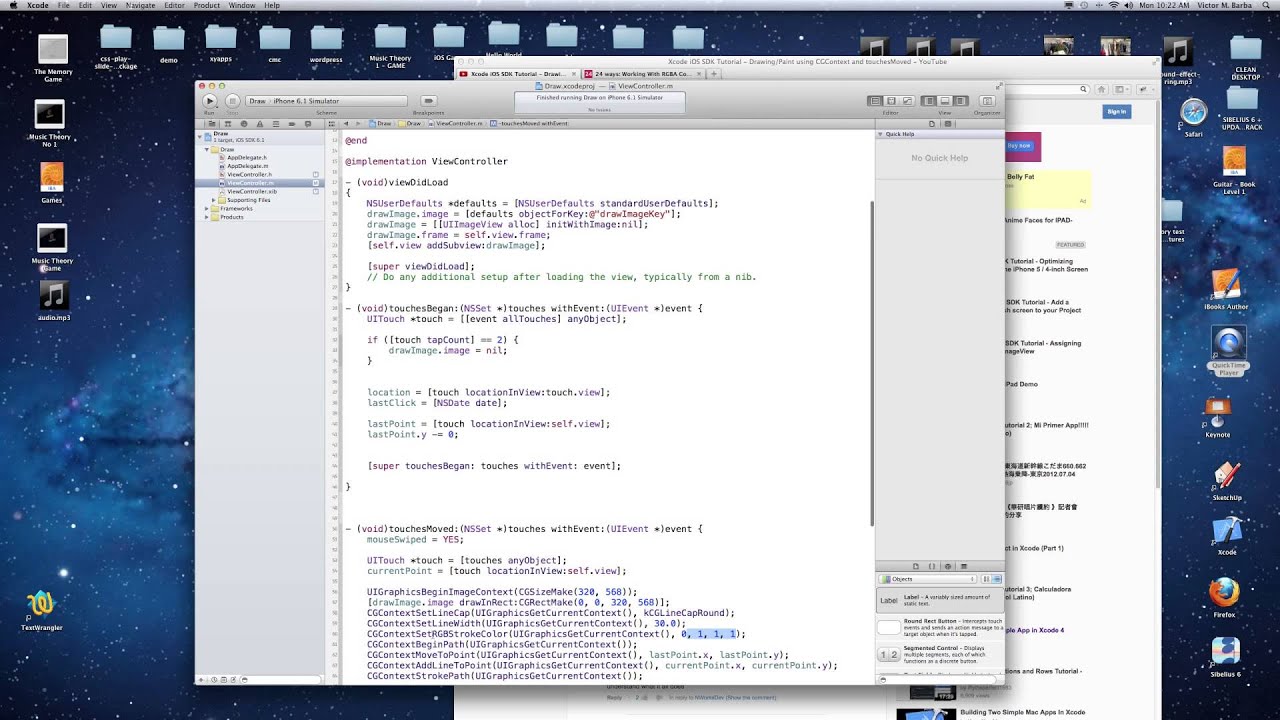Collapse the Draw group folder
1280x720 pixels.
pos(207,149)
